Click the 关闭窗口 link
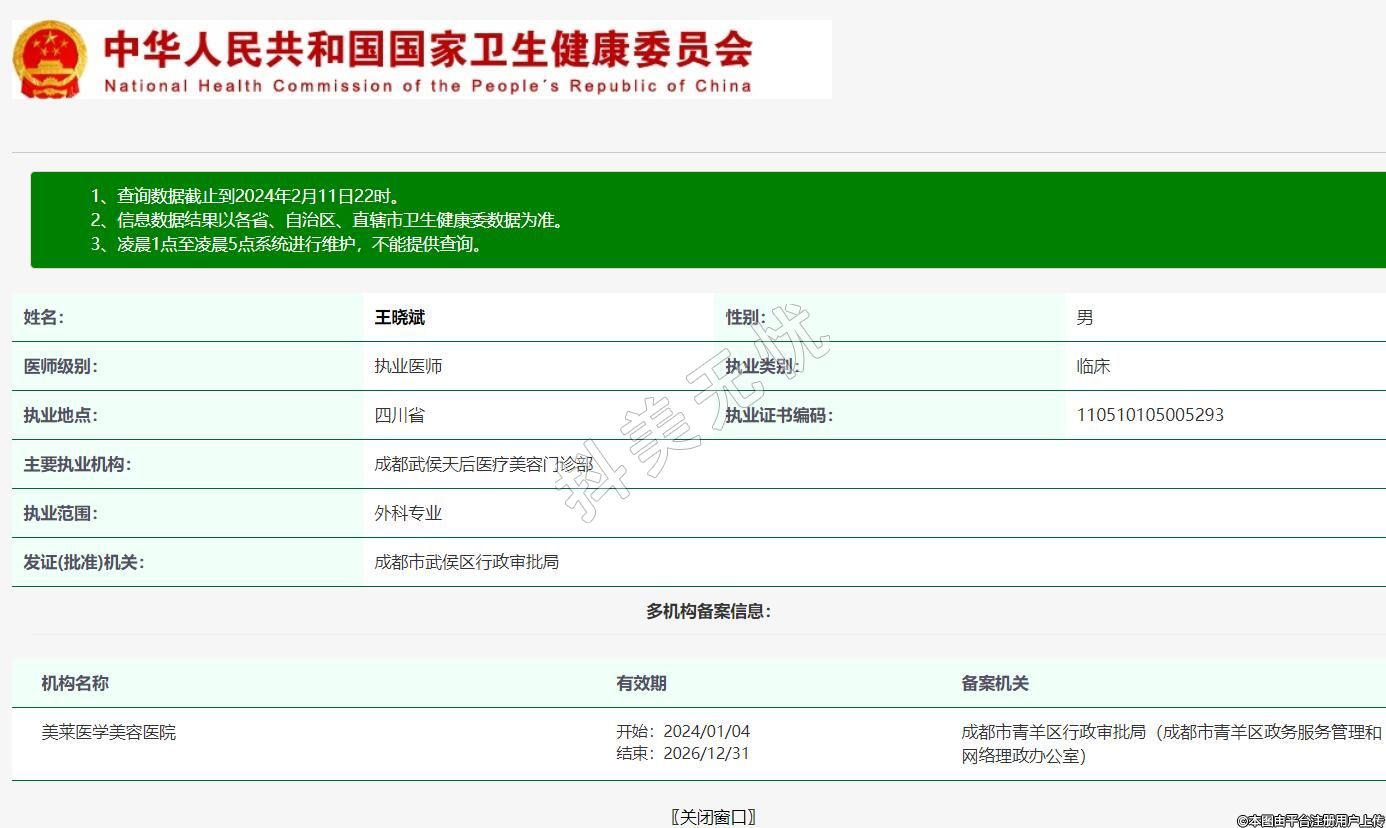 pos(713,817)
